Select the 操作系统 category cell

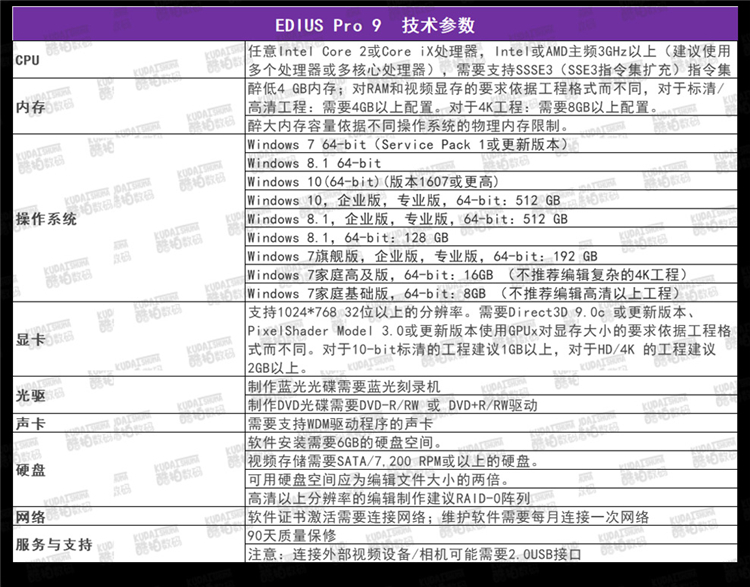[x=46, y=219]
